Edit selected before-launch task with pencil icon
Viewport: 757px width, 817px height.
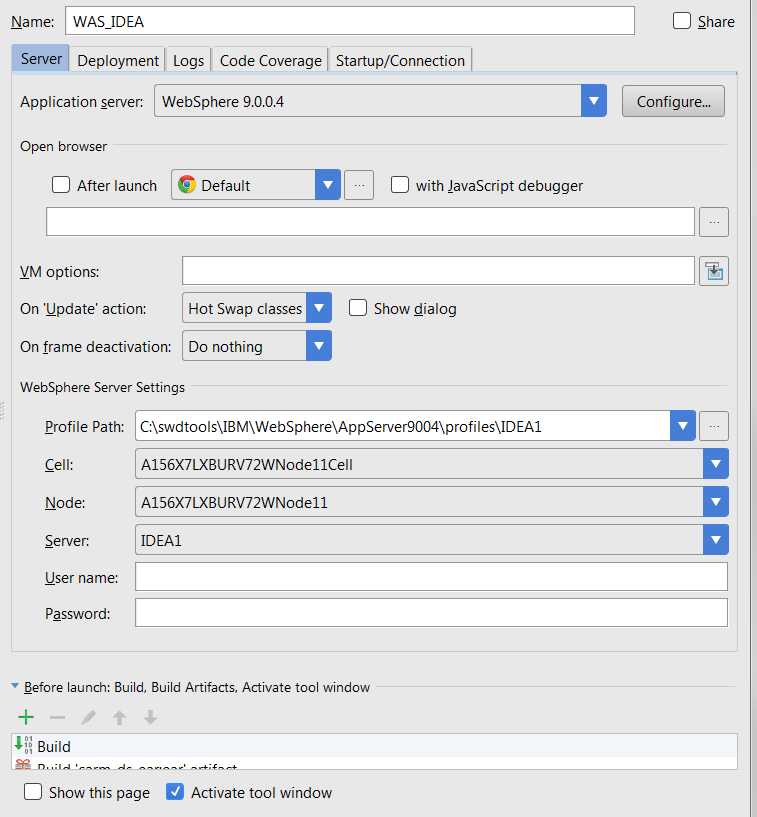click(x=89, y=717)
